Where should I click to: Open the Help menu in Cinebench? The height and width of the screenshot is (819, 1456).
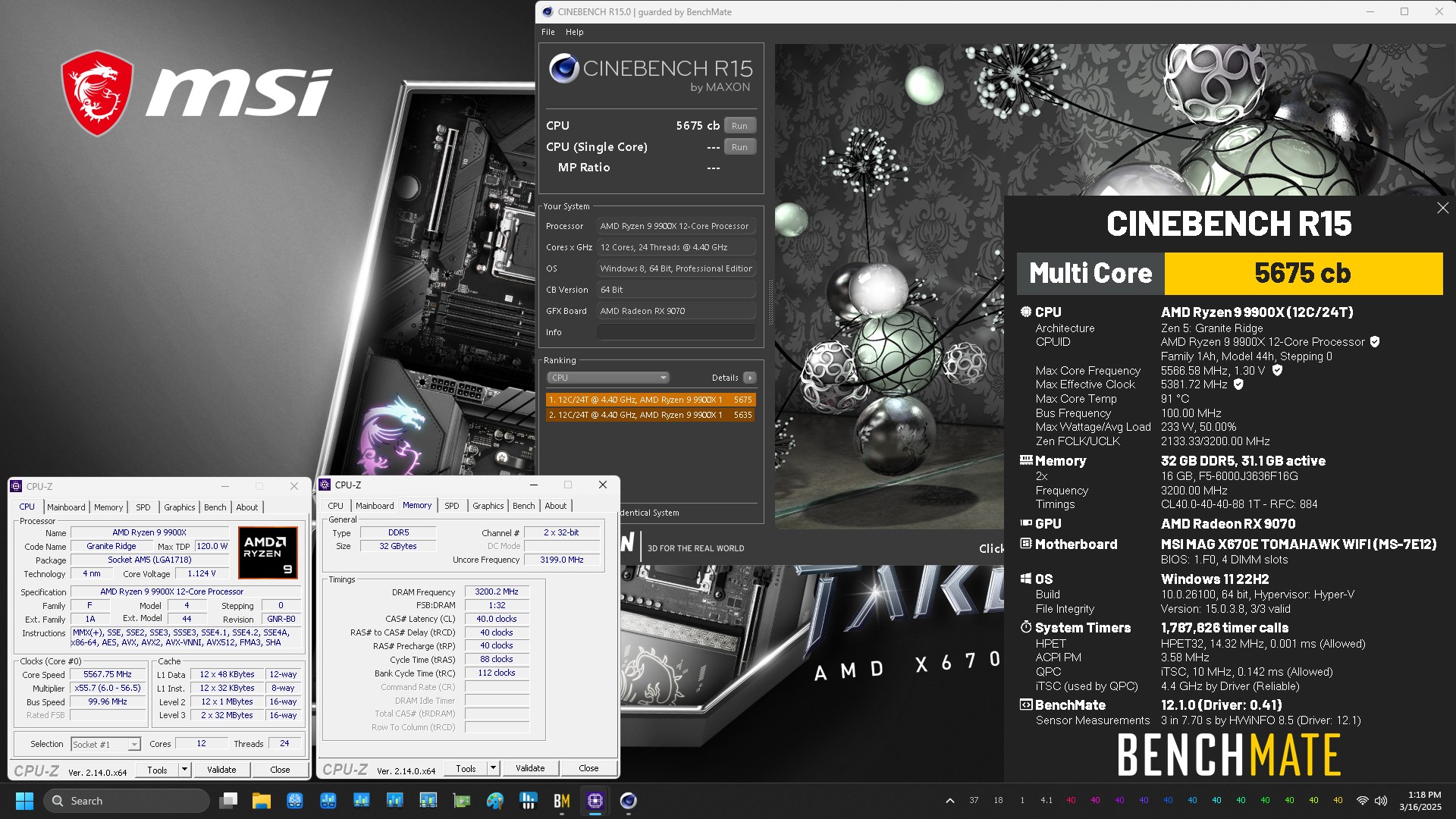pos(574,32)
